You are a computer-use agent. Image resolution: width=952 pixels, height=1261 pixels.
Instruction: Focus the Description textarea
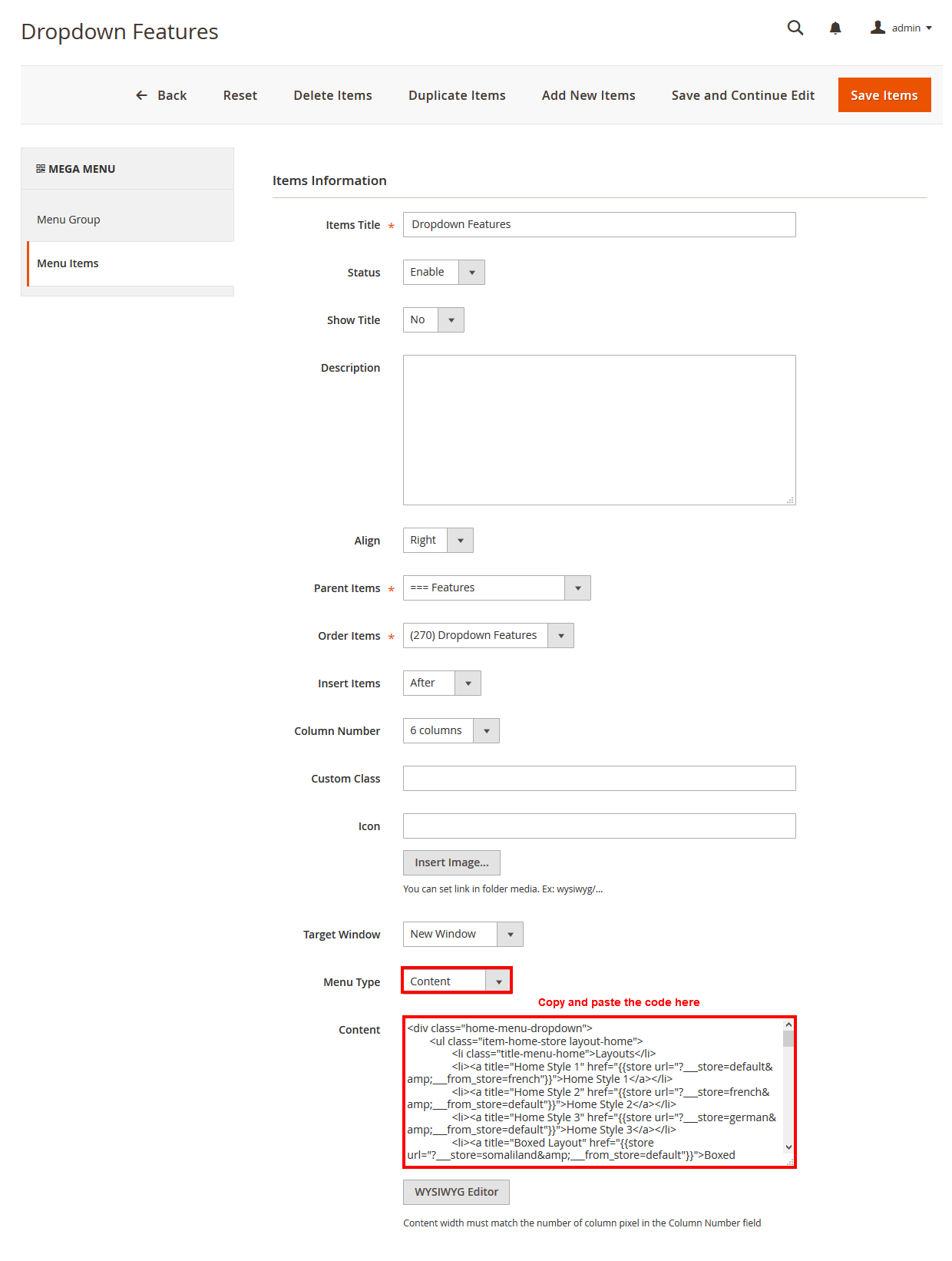600,430
